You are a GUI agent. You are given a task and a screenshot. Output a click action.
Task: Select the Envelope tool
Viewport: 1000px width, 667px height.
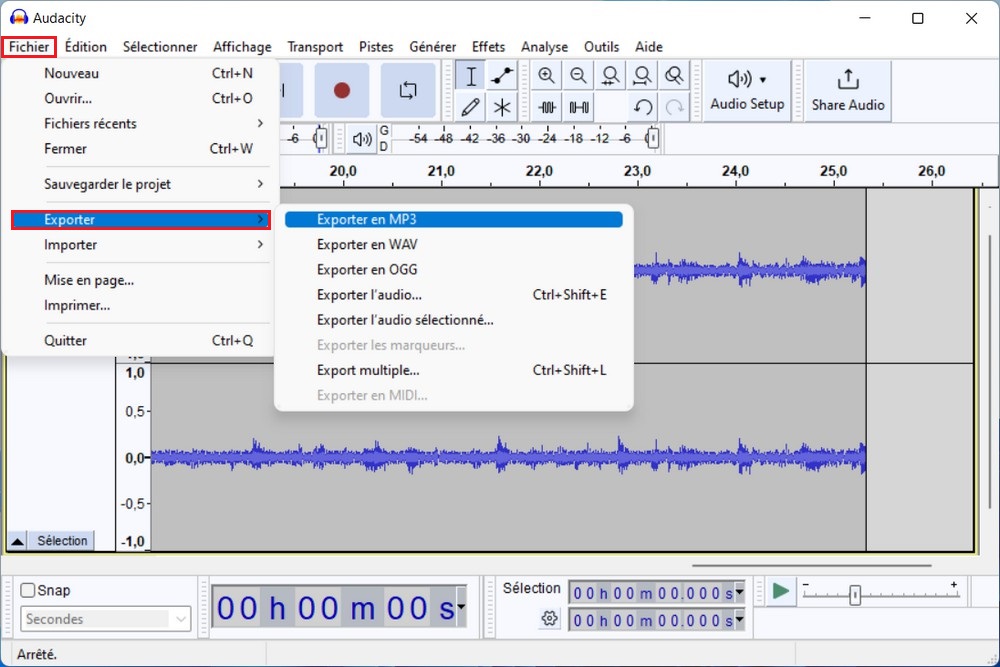coord(502,76)
